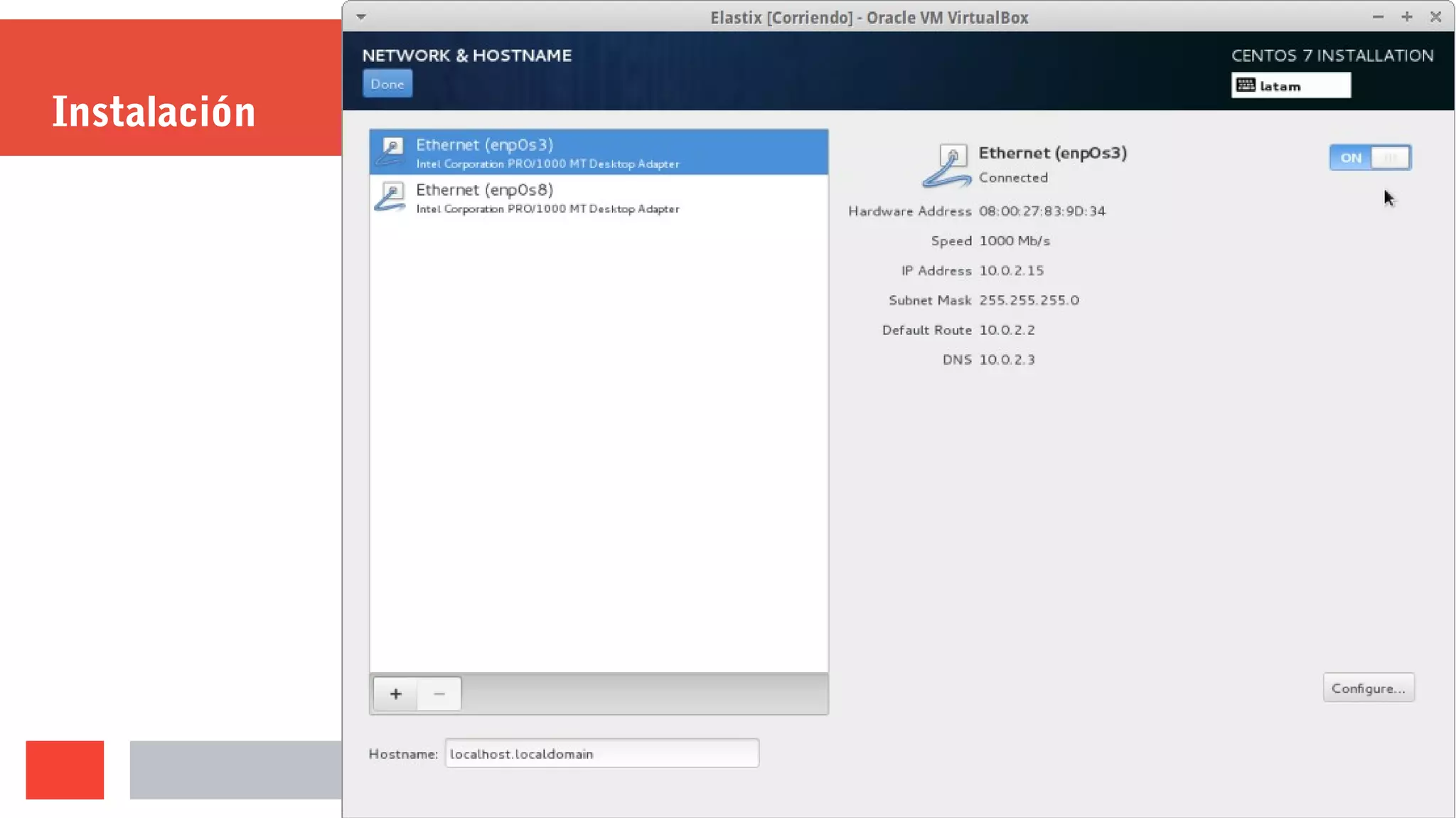Click the Hostname text field
Screen dimensions: 1456x818
point(601,753)
